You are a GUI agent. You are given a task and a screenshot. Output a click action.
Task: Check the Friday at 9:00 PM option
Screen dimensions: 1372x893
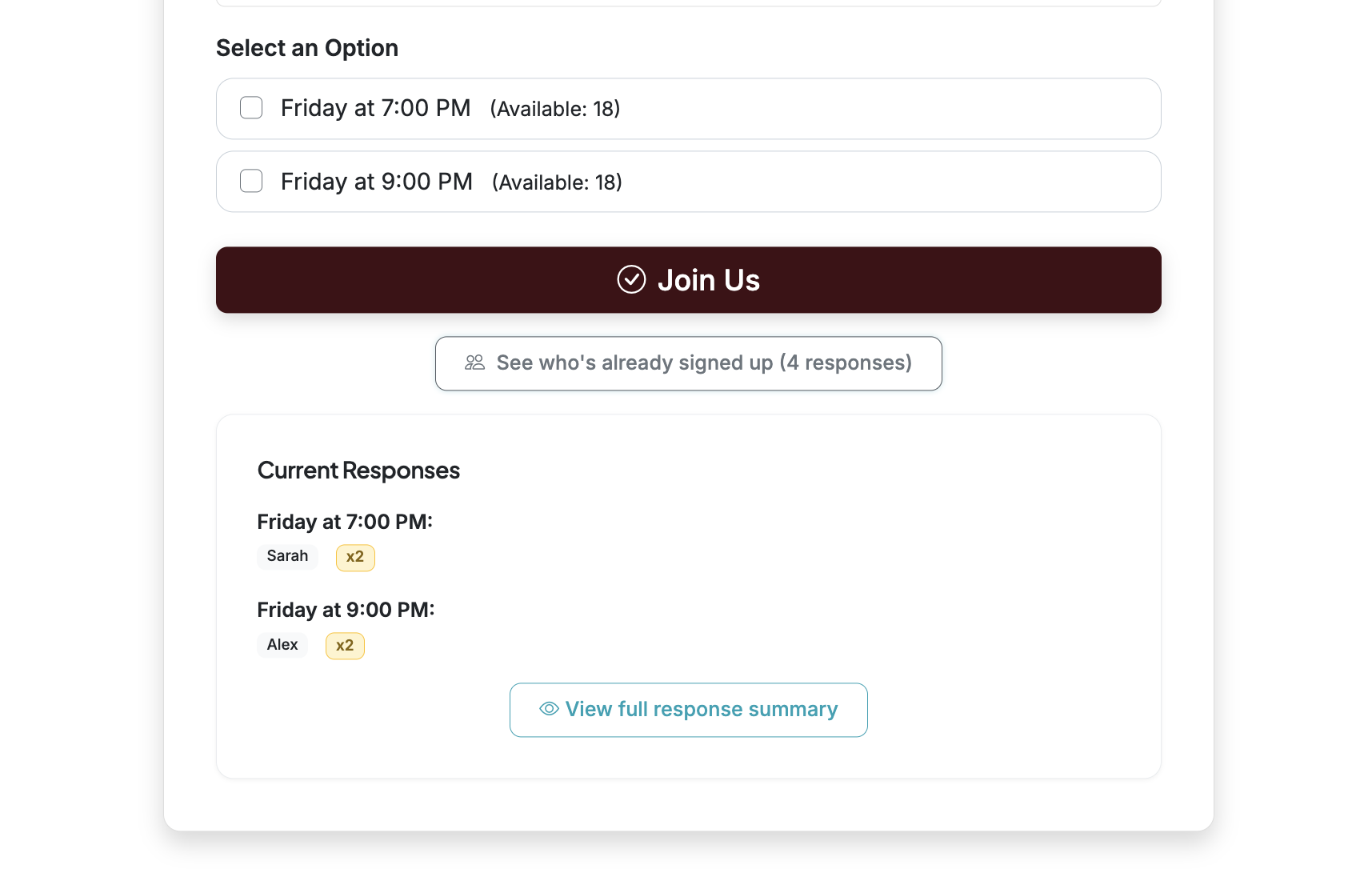[250, 181]
